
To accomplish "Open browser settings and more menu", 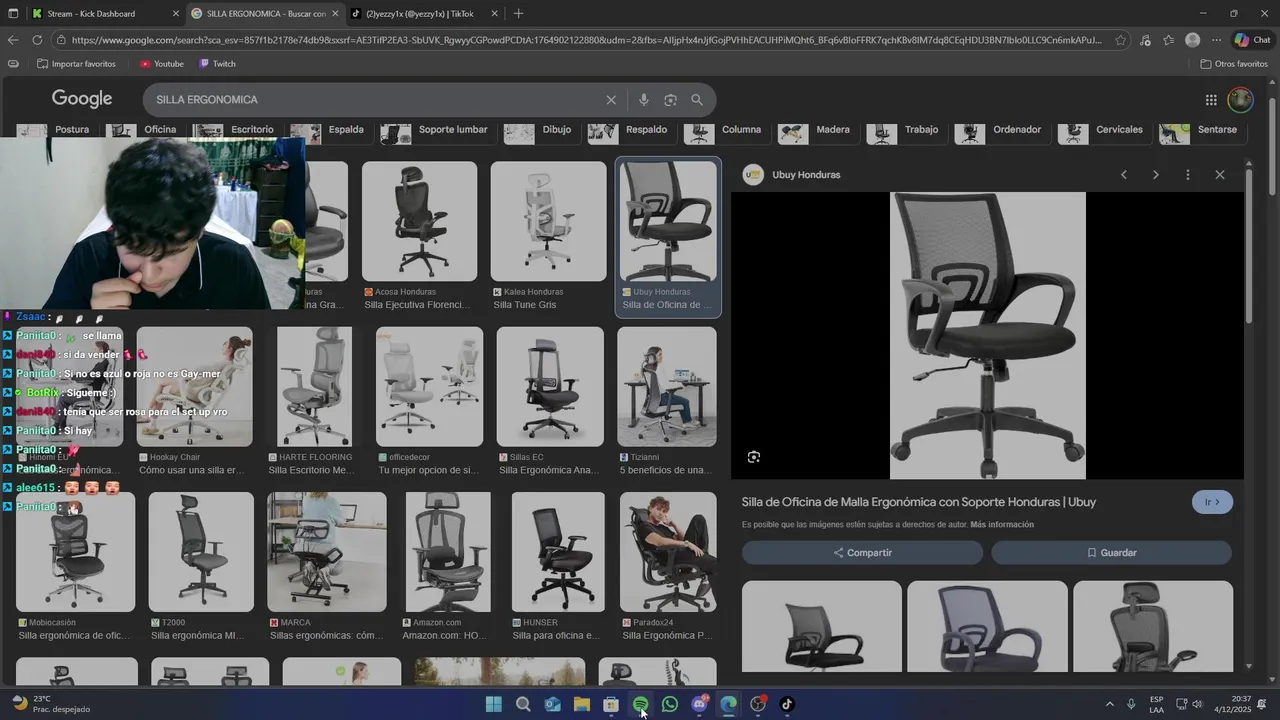I will [1216, 40].
